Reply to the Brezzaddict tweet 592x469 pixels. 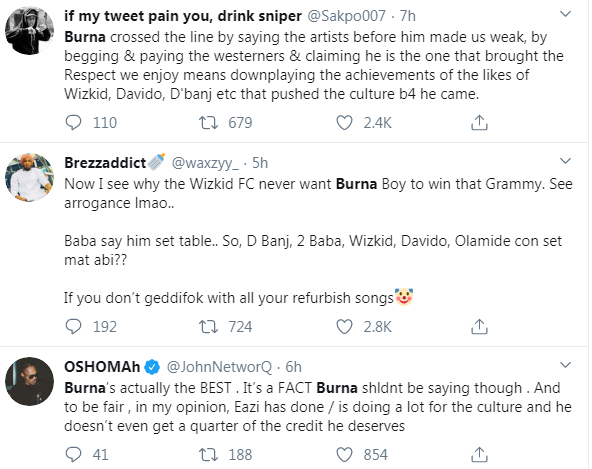point(73,327)
